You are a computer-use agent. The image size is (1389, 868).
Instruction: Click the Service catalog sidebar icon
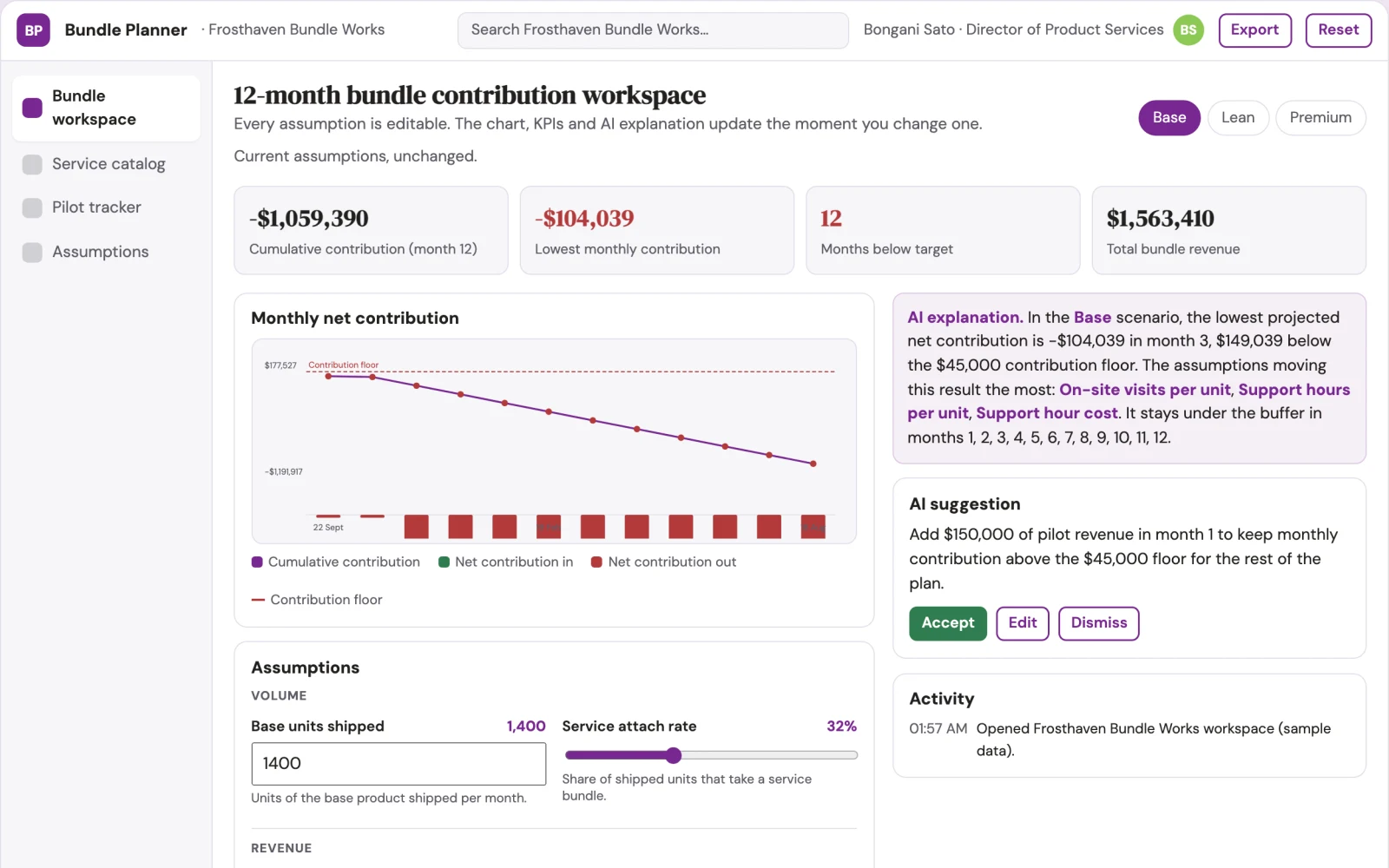click(x=32, y=164)
